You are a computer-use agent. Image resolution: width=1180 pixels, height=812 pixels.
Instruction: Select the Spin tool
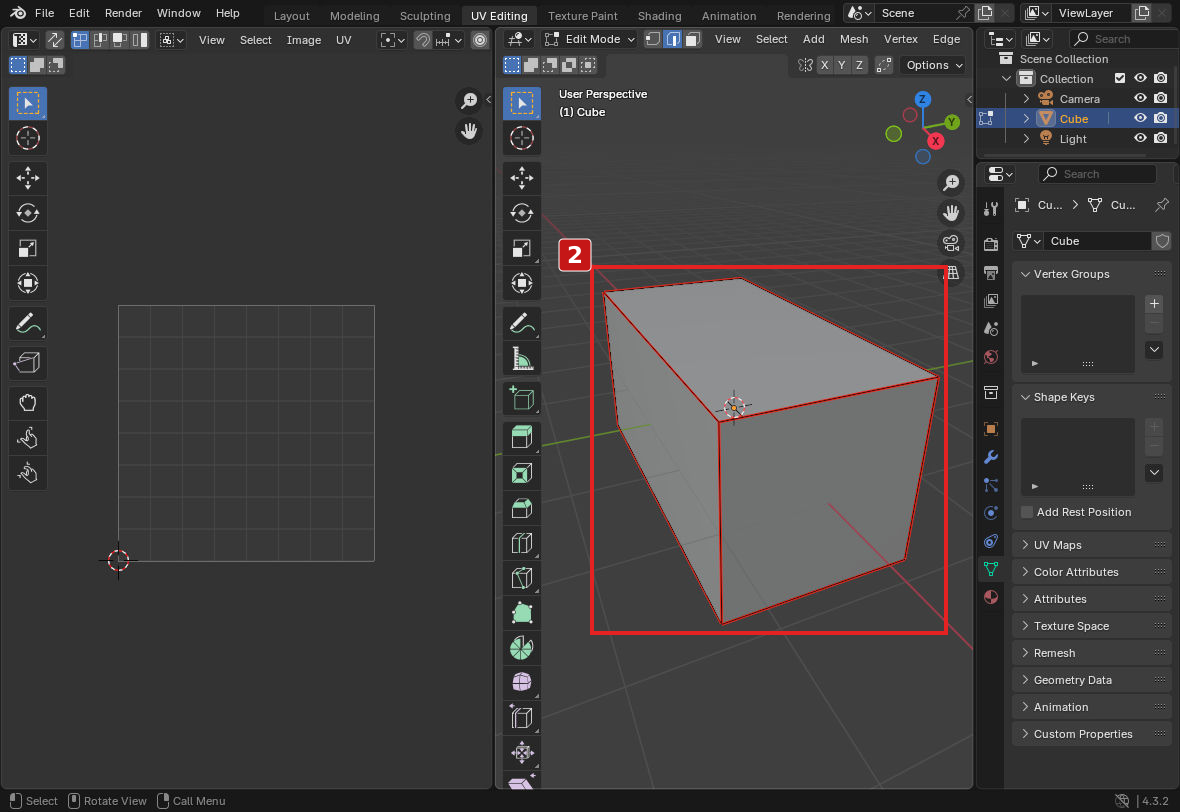tap(522, 648)
